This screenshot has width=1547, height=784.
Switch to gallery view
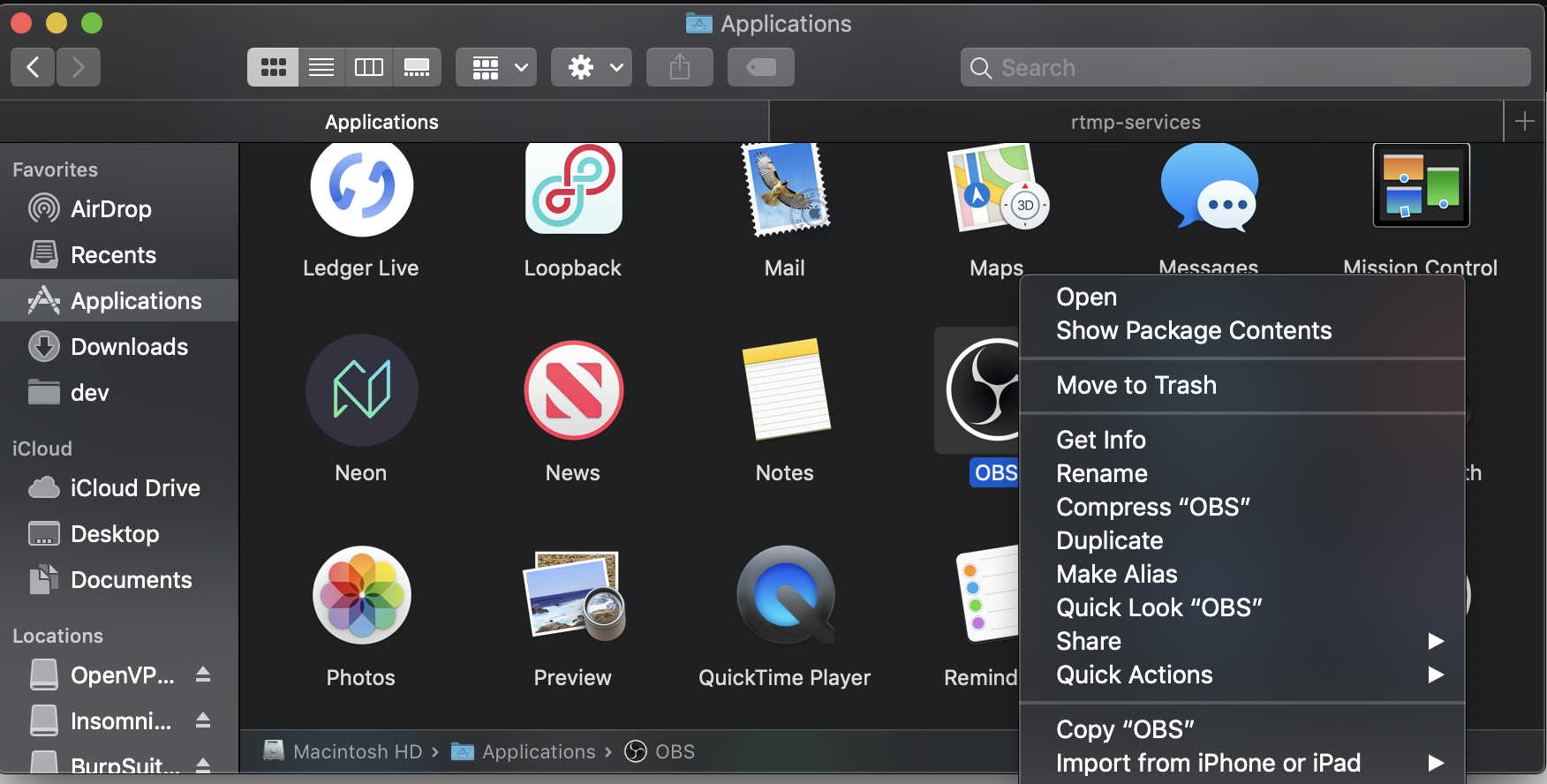click(417, 67)
